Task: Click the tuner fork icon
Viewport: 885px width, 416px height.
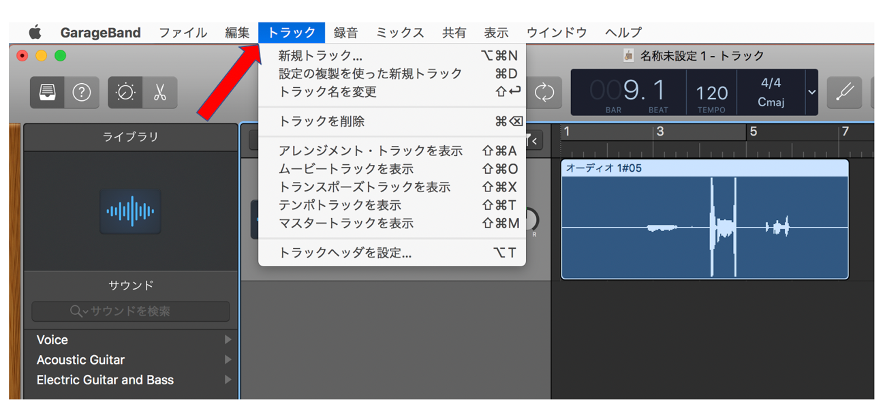Action: click(x=844, y=93)
